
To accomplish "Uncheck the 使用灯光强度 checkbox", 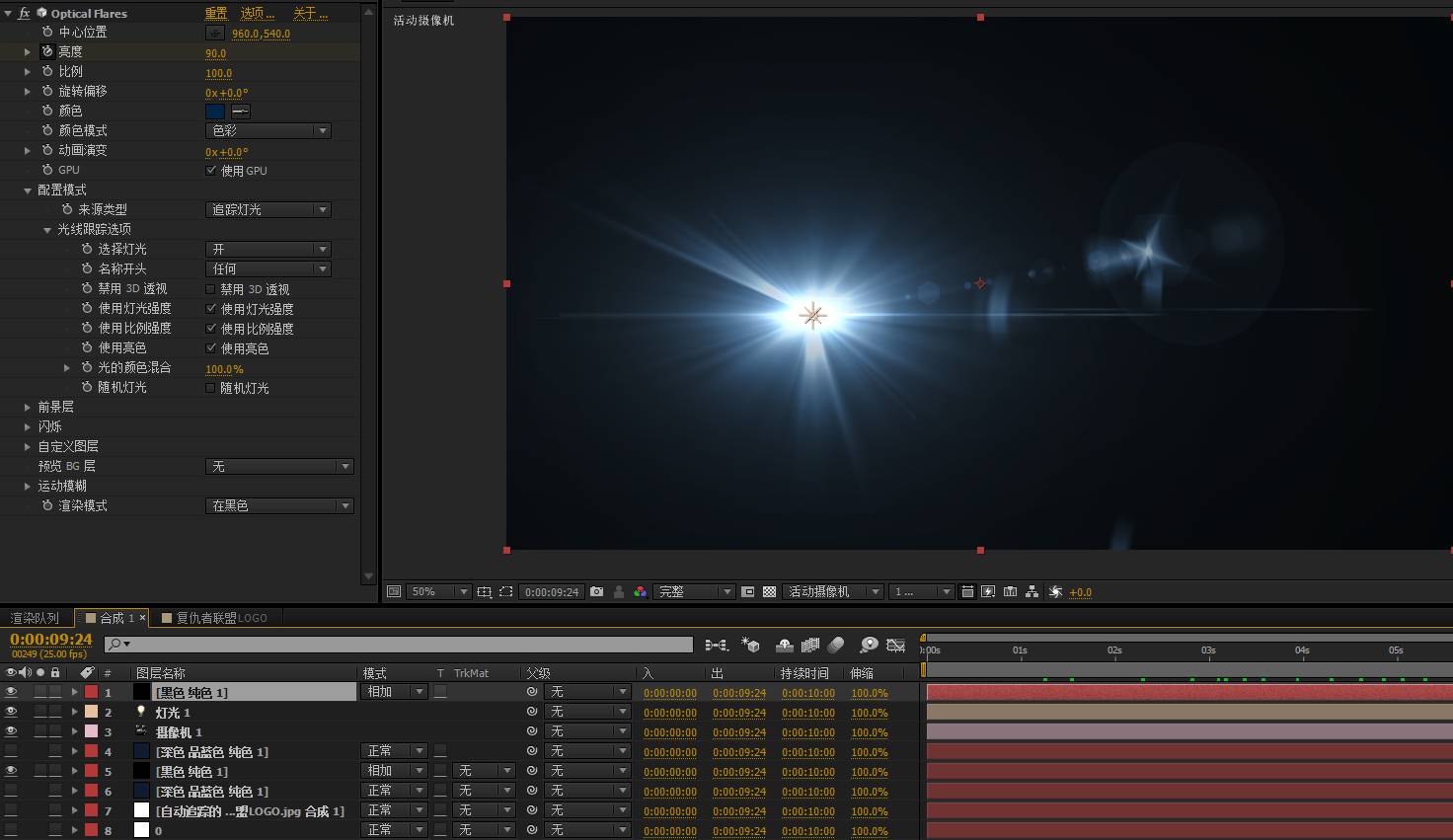I will [211, 309].
